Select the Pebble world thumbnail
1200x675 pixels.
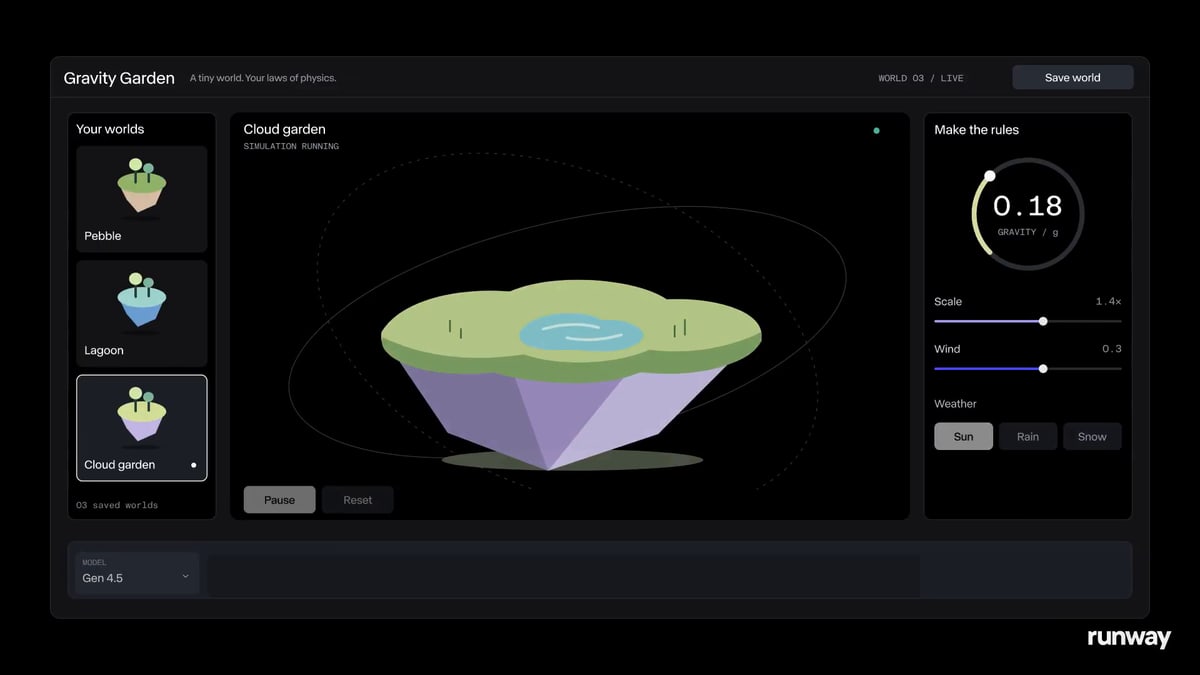142,199
